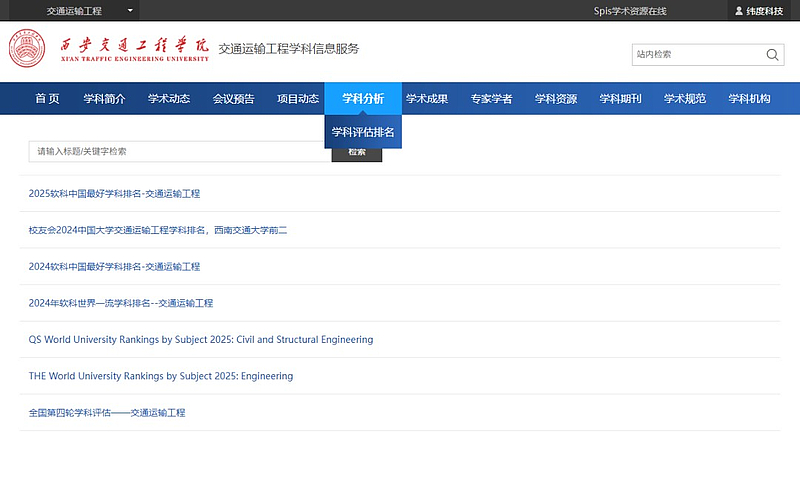Click the 学科机构 navigation item
800x500 pixels.
[x=749, y=98]
